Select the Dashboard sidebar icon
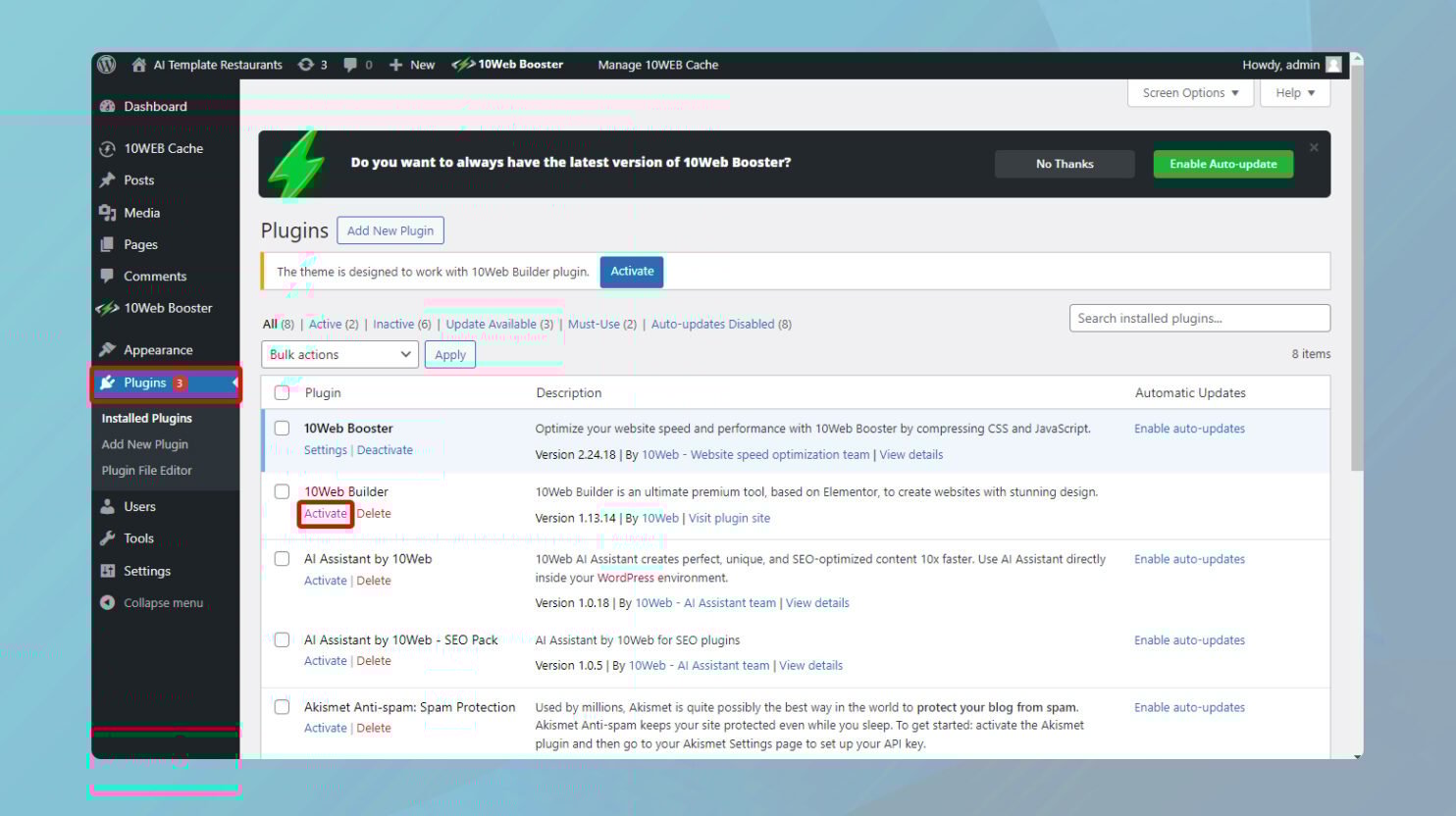This screenshot has width=1456, height=816. (108, 106)
